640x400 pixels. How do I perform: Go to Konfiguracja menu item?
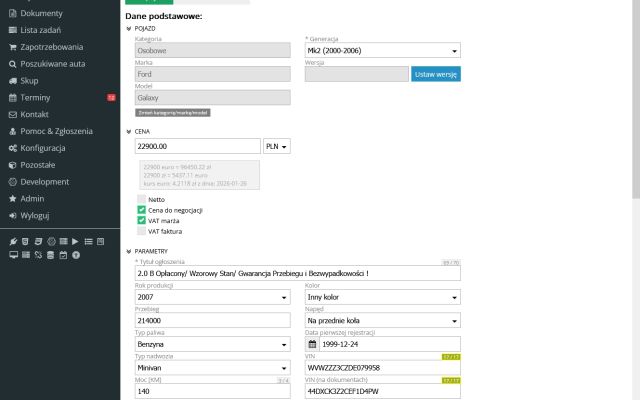43,148
